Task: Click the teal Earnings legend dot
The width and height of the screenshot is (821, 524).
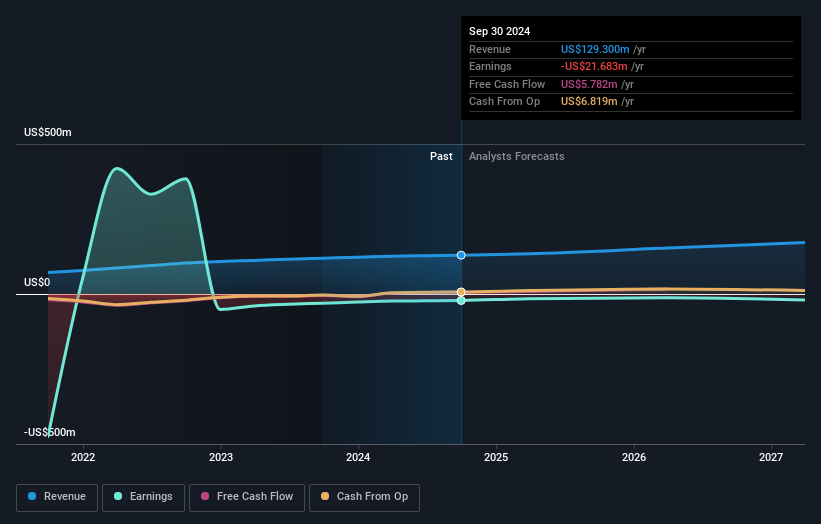Action: pyautogui.click(x=118, y=496)
